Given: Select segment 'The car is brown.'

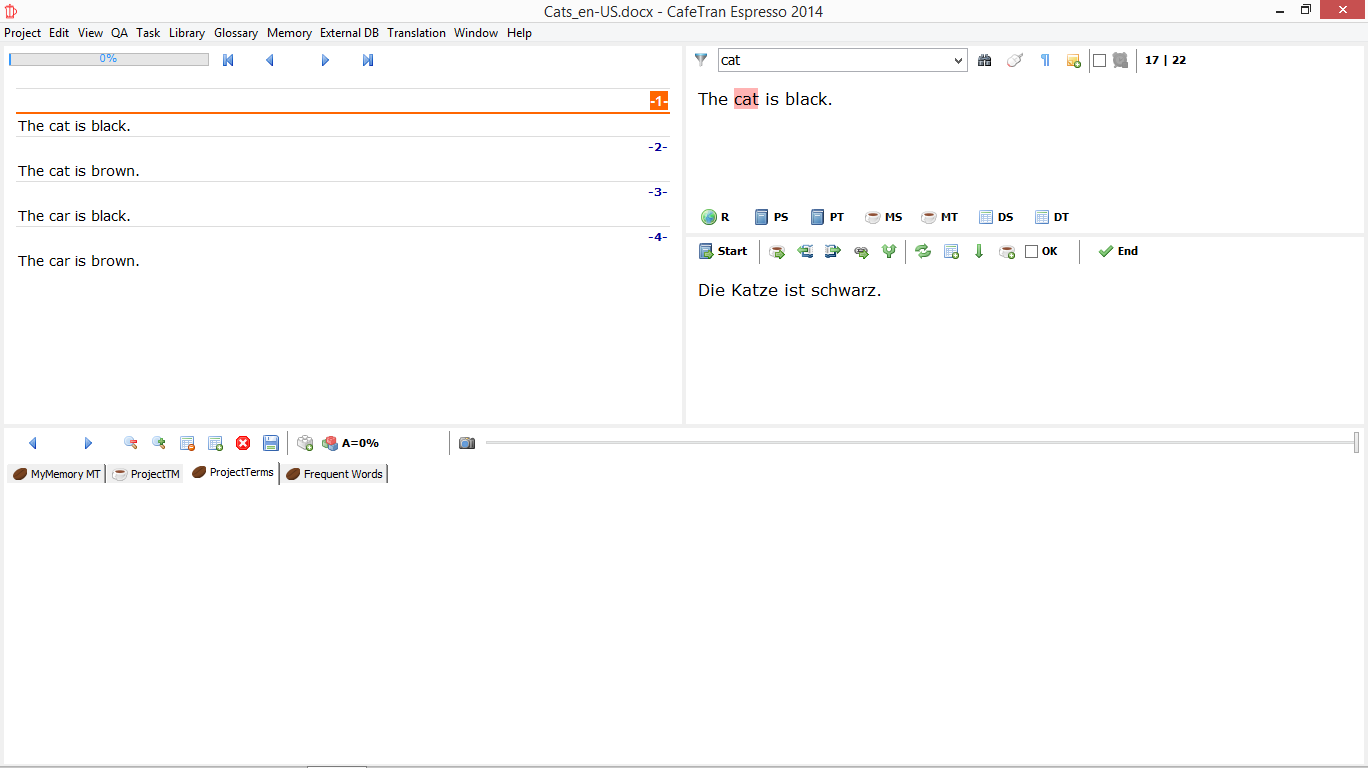Looking at the screenshot, I should pos(79,261).
